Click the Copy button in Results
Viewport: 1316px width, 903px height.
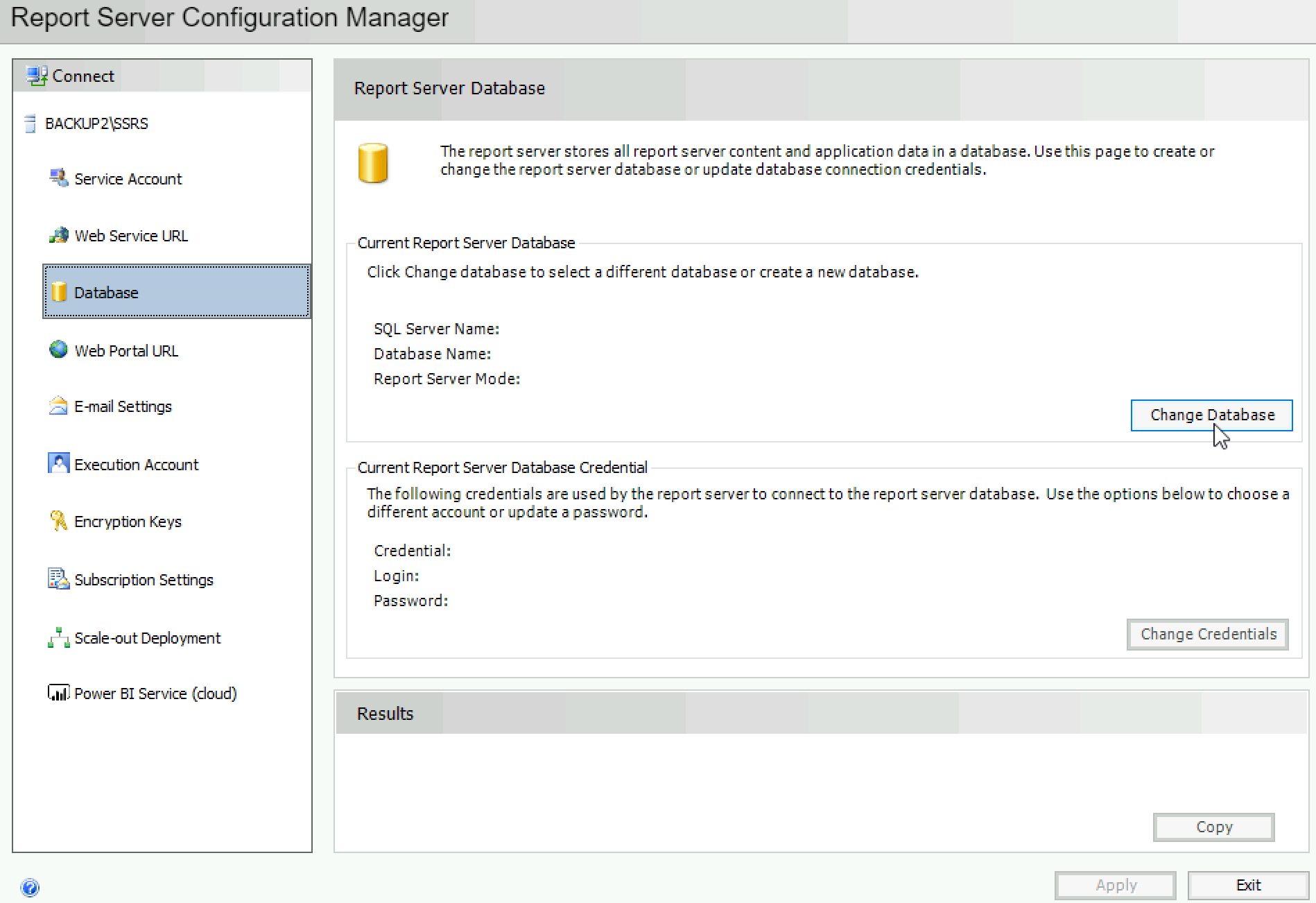tap(1214, 827)
